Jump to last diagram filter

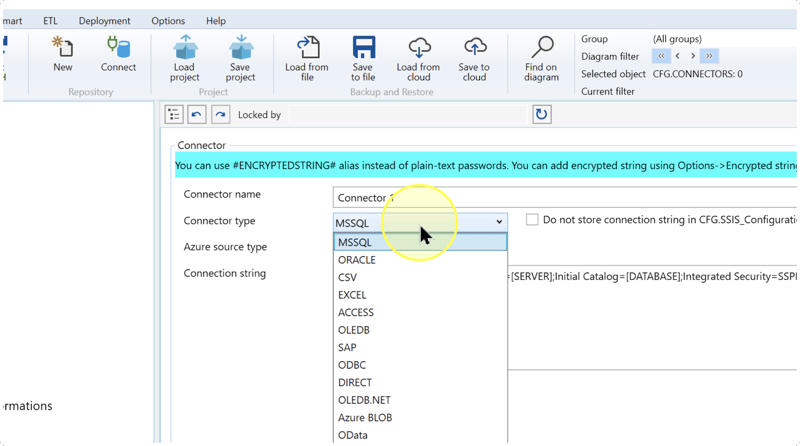709,56
